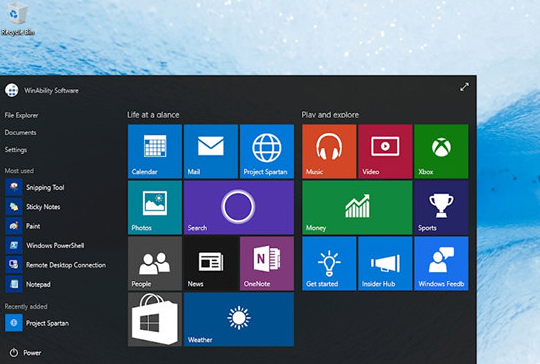Open the Windows Feedback tile
This screenshot has height=364, width=540.
442,263
